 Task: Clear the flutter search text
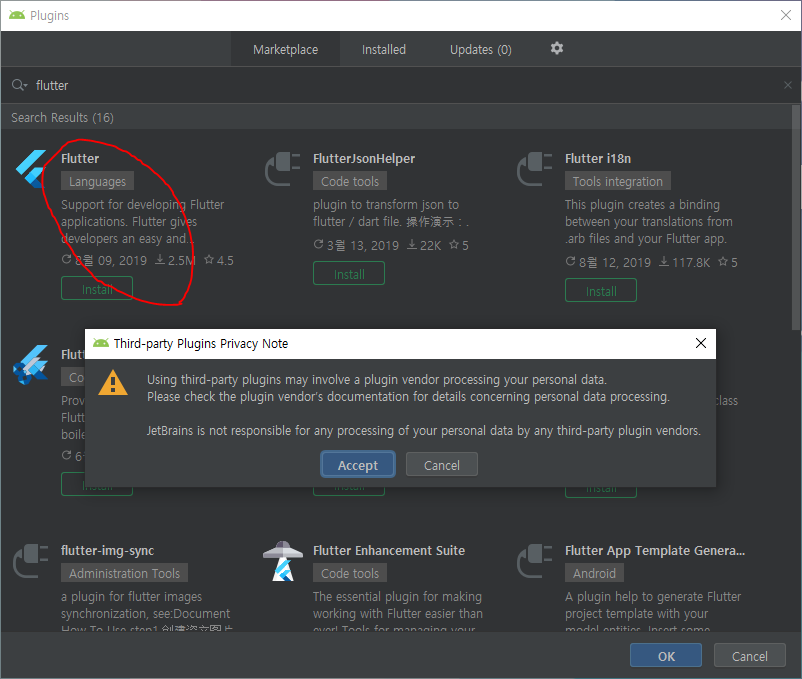coord(788,85)
